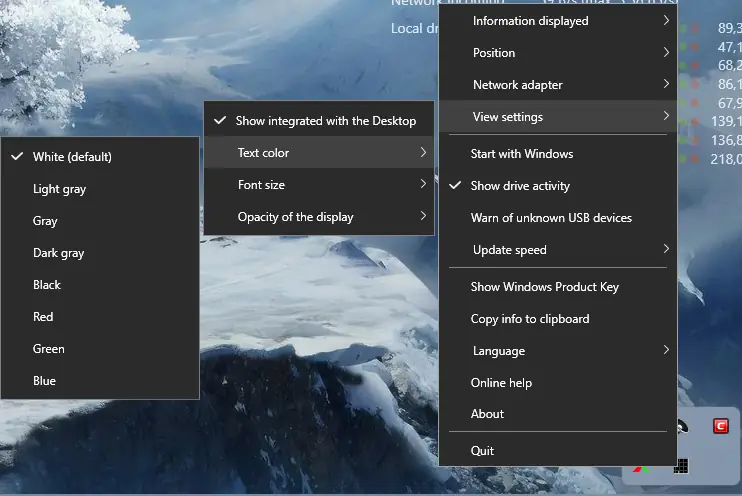Choose Light gray text color
This screenshot has height=496, width=742.
[x=100, y=189]
